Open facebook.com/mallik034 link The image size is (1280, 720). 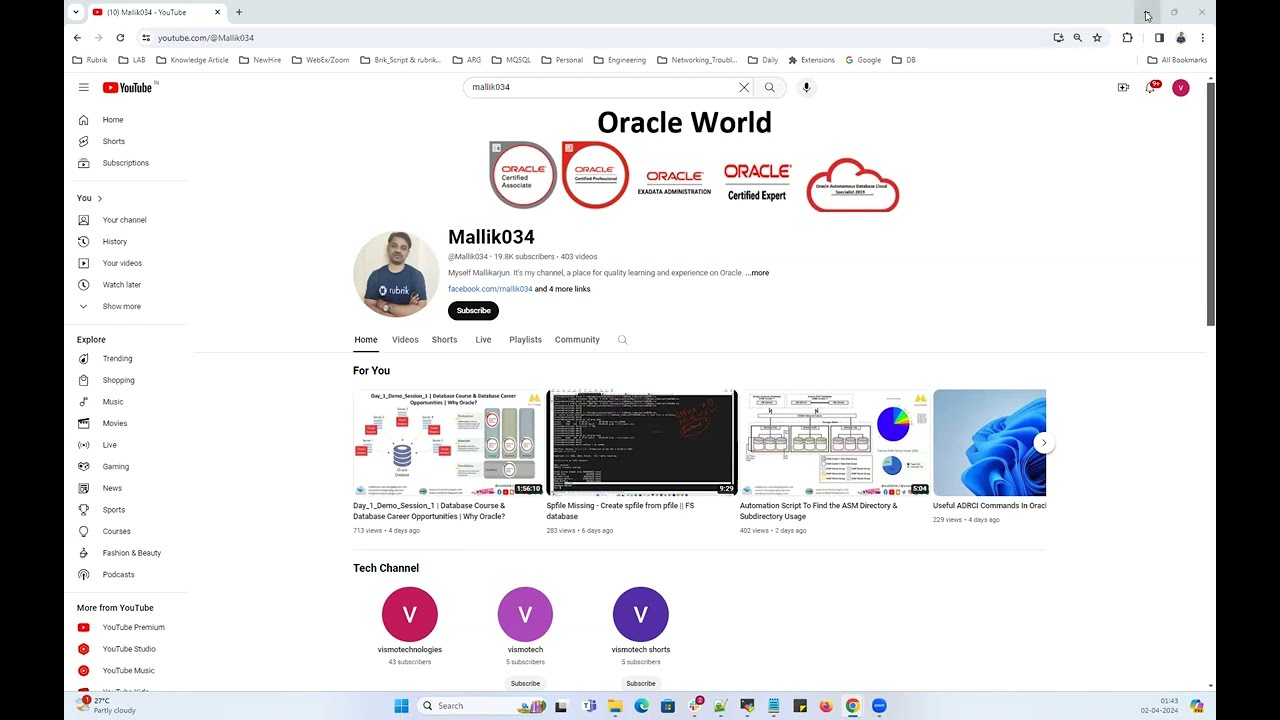490,289
